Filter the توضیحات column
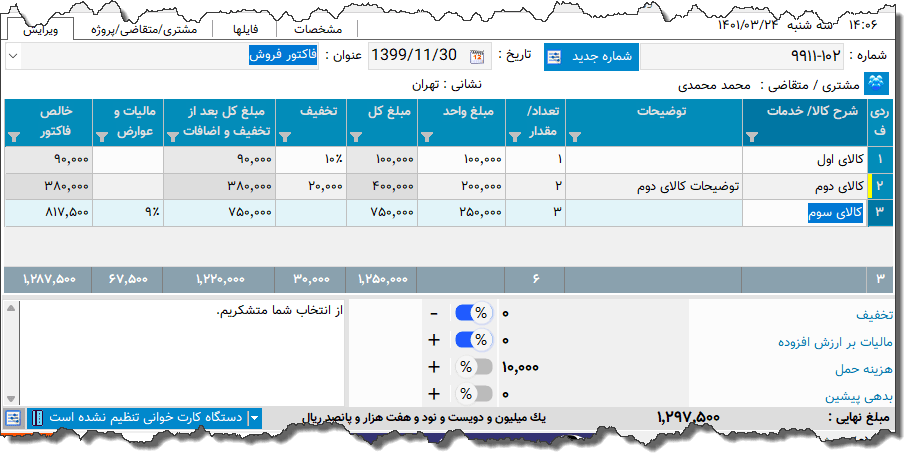 tap(575, 137)
